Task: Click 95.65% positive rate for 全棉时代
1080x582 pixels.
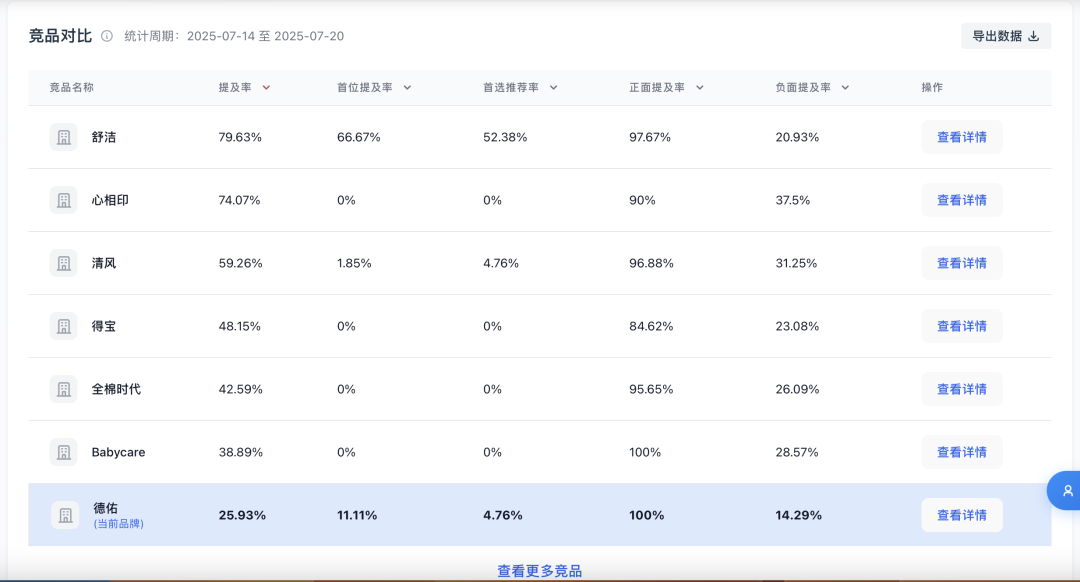Action: [651, 389]
